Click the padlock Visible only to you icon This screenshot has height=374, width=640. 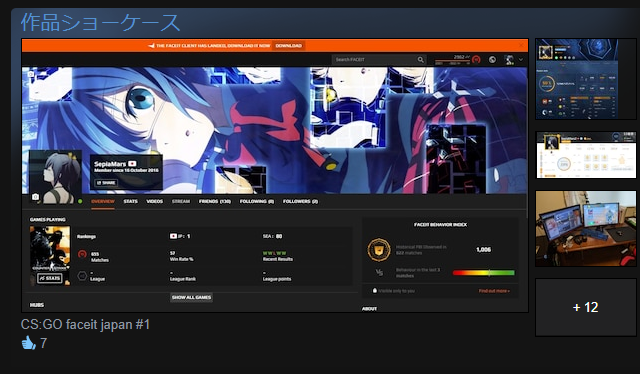375,290
